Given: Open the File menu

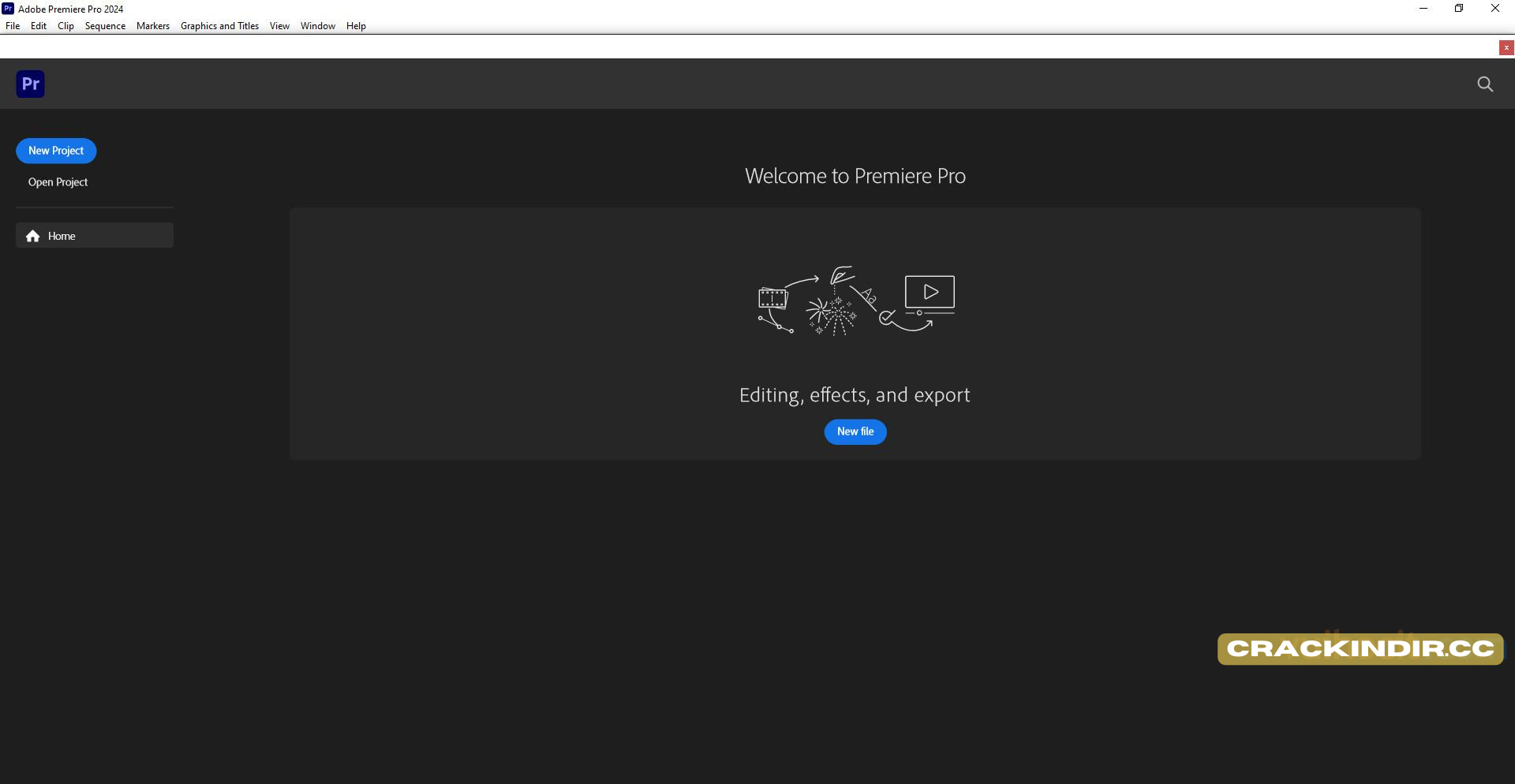Looking at the screenshot, I should pyautogui.click(x=13, y=26).
